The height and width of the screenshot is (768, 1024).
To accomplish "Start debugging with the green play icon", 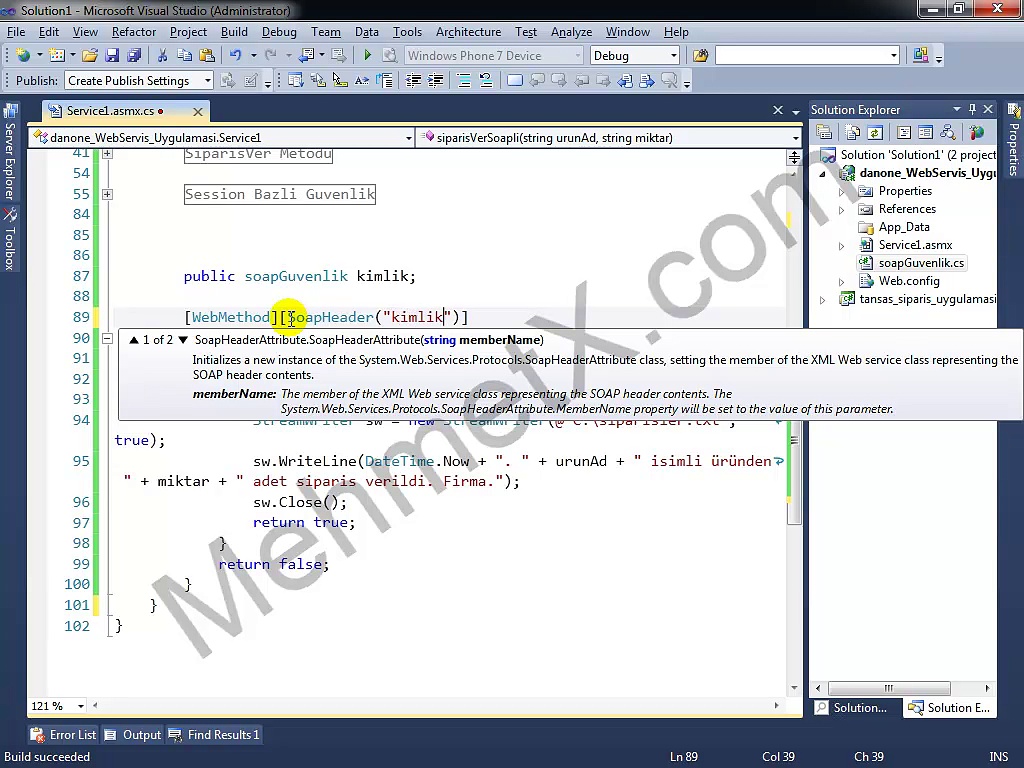I will (x=367, y=56).
